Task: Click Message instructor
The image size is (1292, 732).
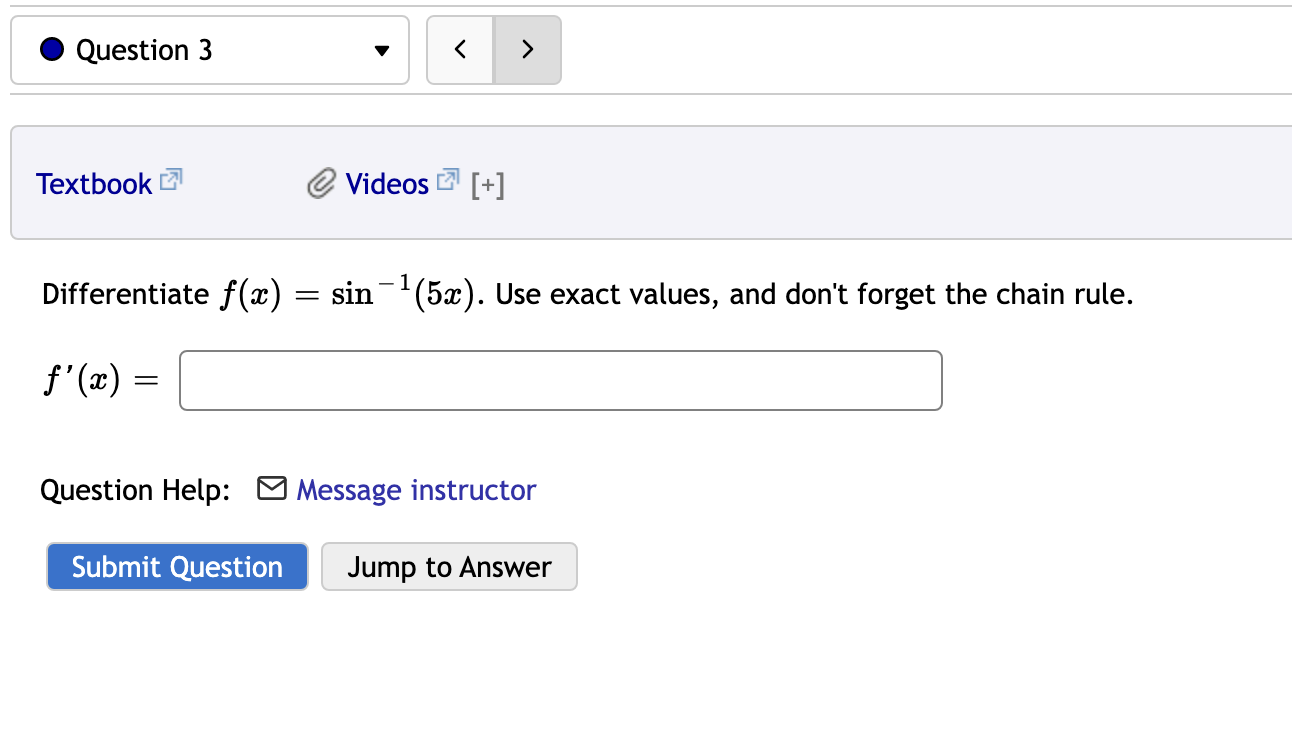Action: pyautogui.click(x=416, y=489)
